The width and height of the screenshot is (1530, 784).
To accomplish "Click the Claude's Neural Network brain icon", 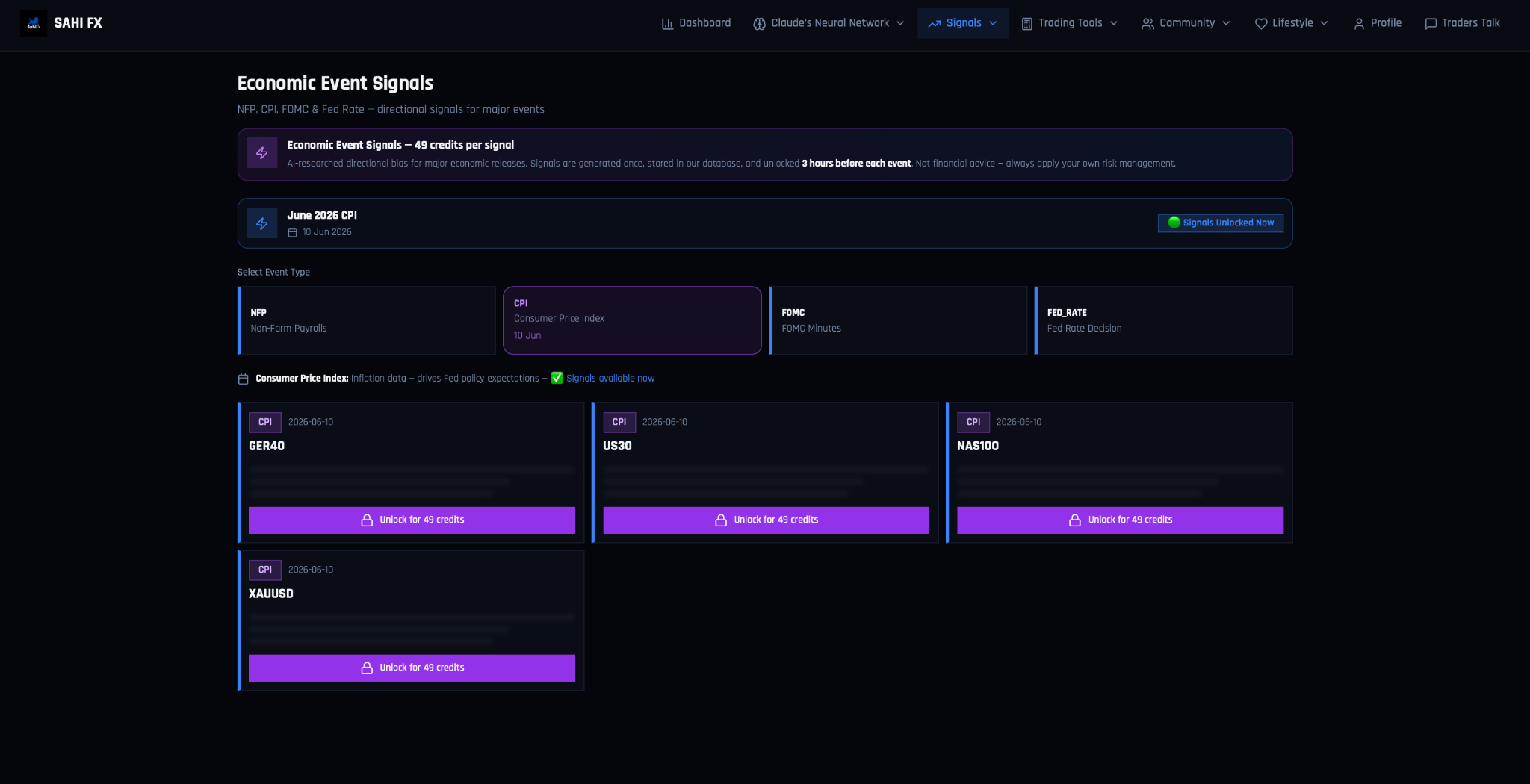I will click(759, 24).
